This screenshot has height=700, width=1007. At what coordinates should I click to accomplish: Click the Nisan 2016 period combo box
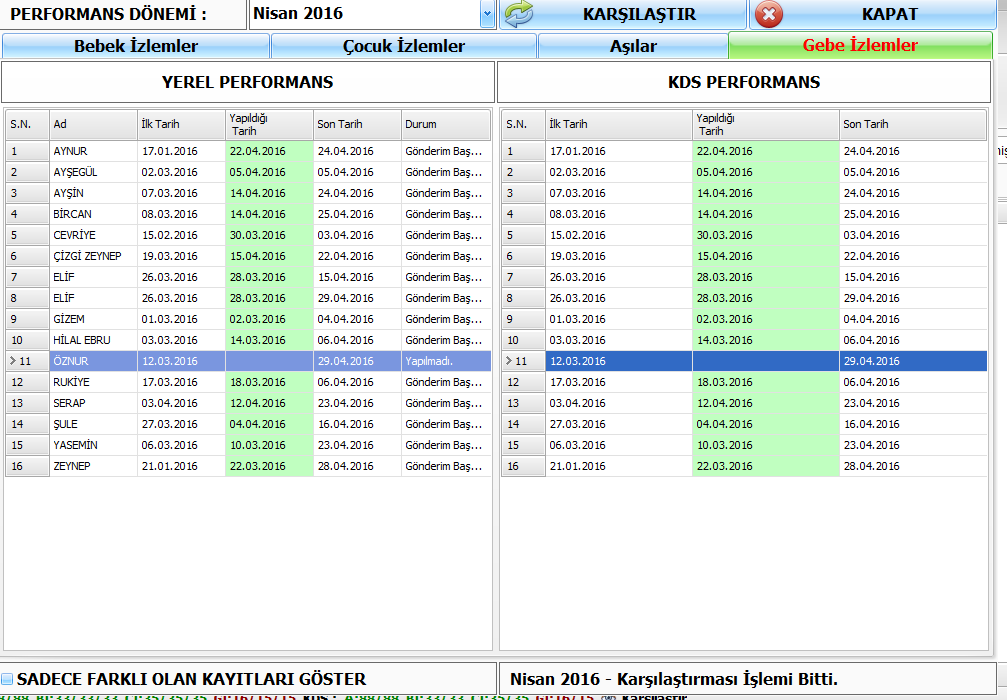[x=364, y=14]
